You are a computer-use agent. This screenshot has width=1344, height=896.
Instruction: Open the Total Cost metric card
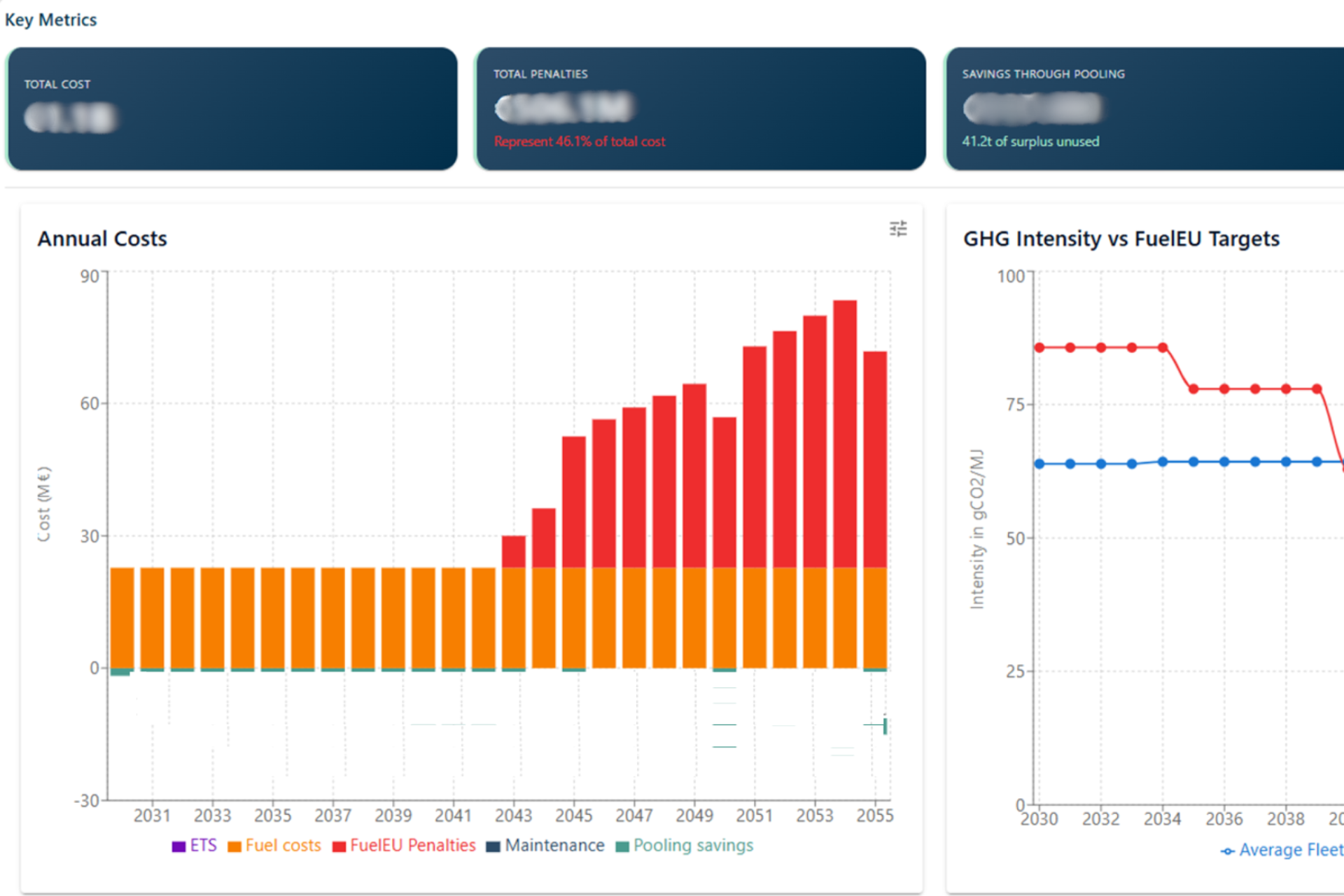point(232,108)
